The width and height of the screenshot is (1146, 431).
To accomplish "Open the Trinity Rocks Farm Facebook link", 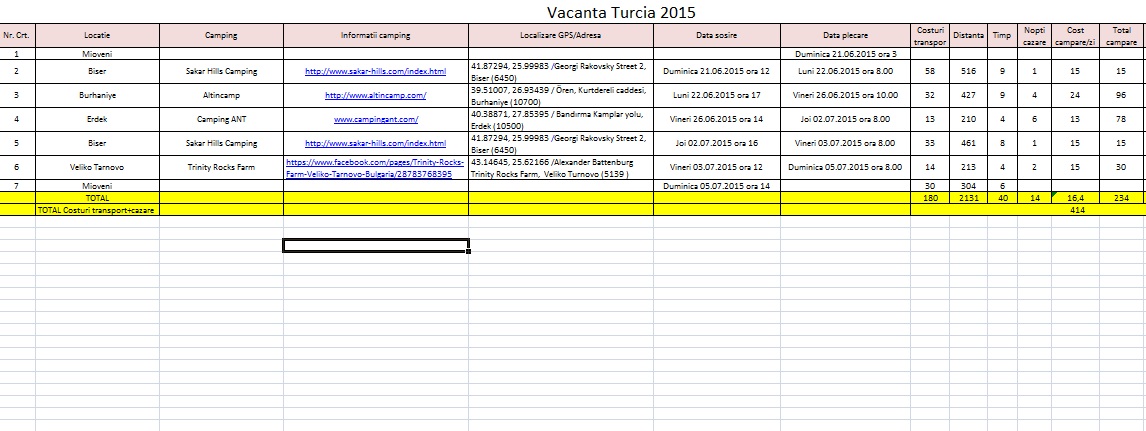I will [x=375, y=167].
